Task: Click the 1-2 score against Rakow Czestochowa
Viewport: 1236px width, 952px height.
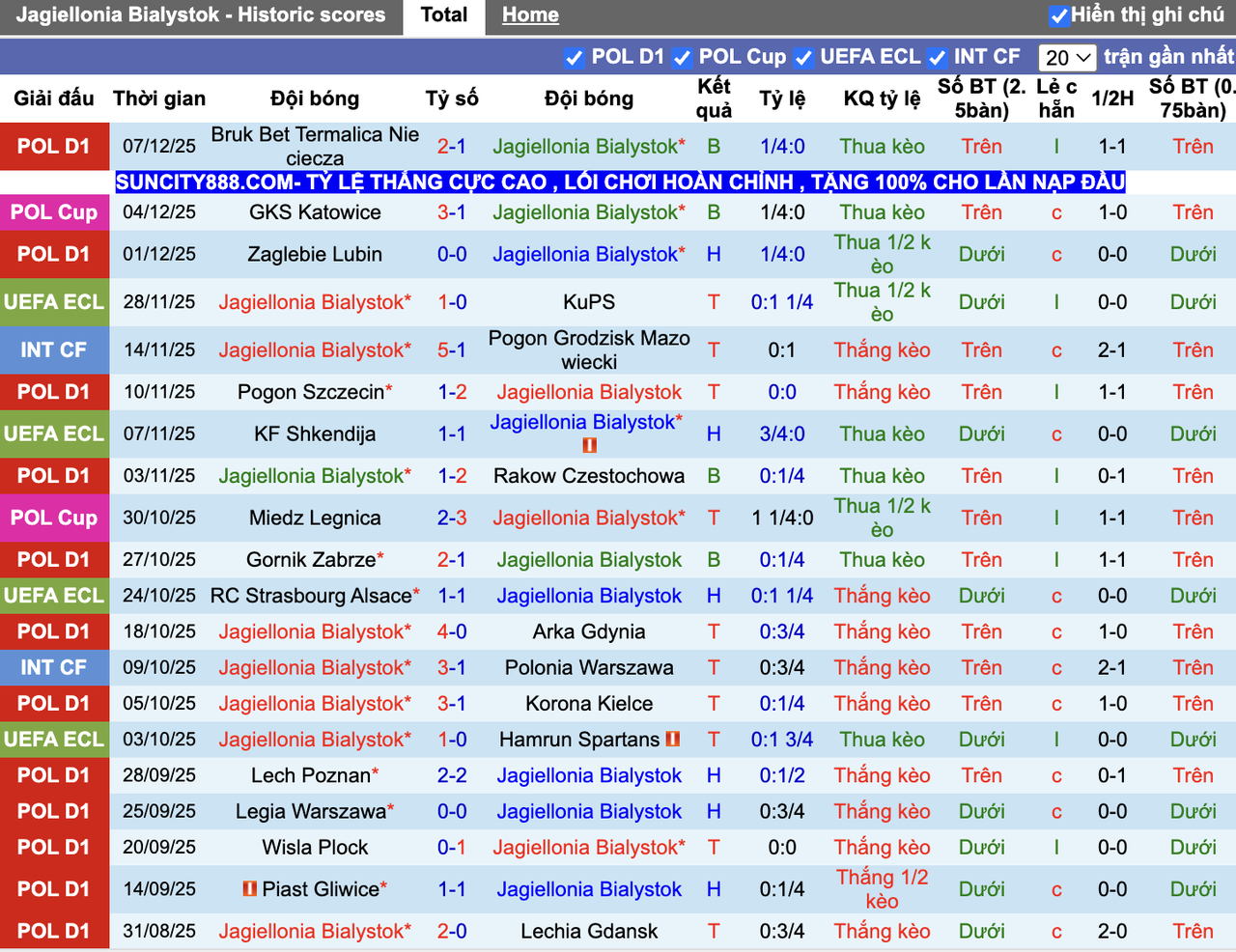Action: (x=452, y=476)
